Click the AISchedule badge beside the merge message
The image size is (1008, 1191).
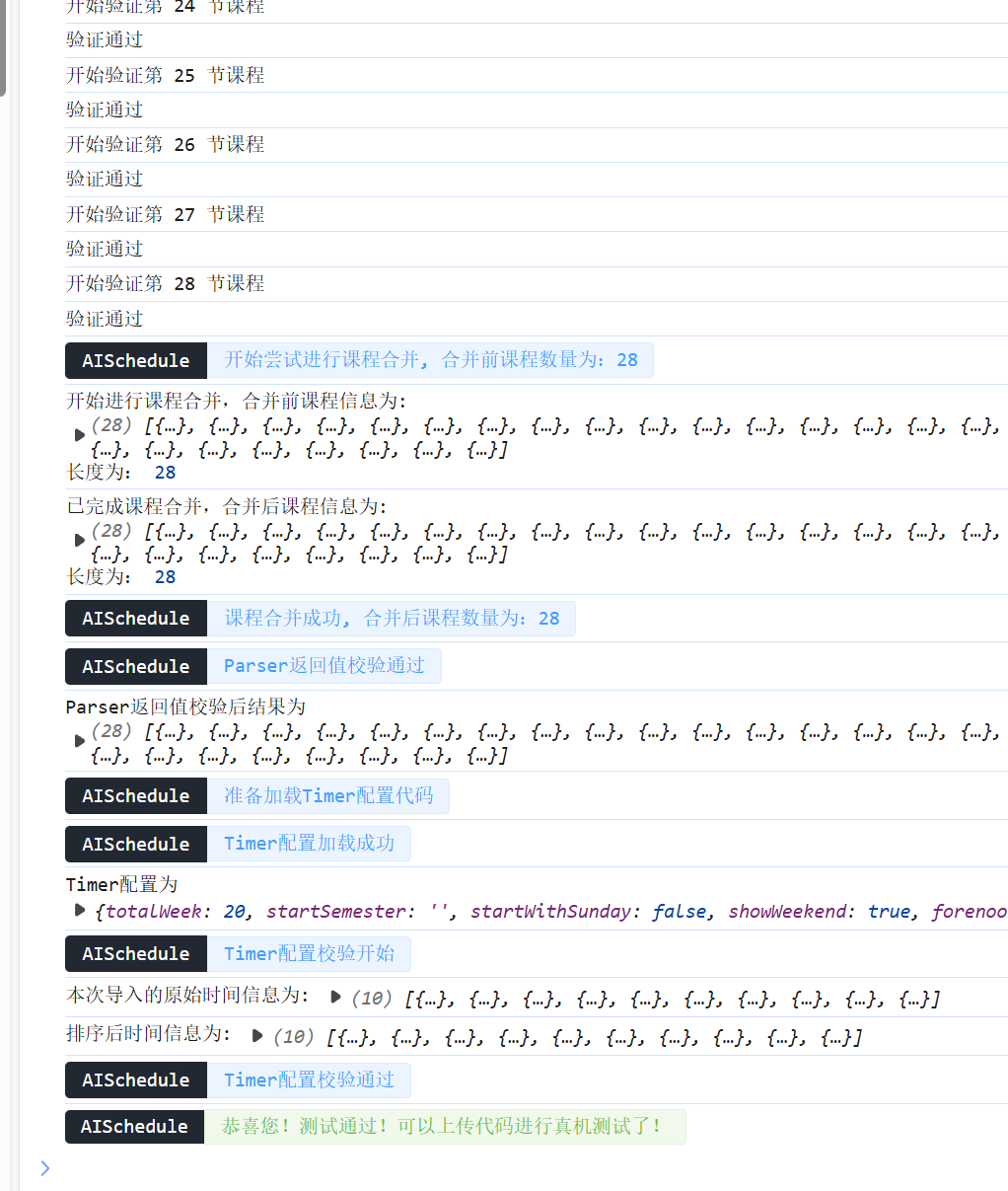click(x=135, y=360)
